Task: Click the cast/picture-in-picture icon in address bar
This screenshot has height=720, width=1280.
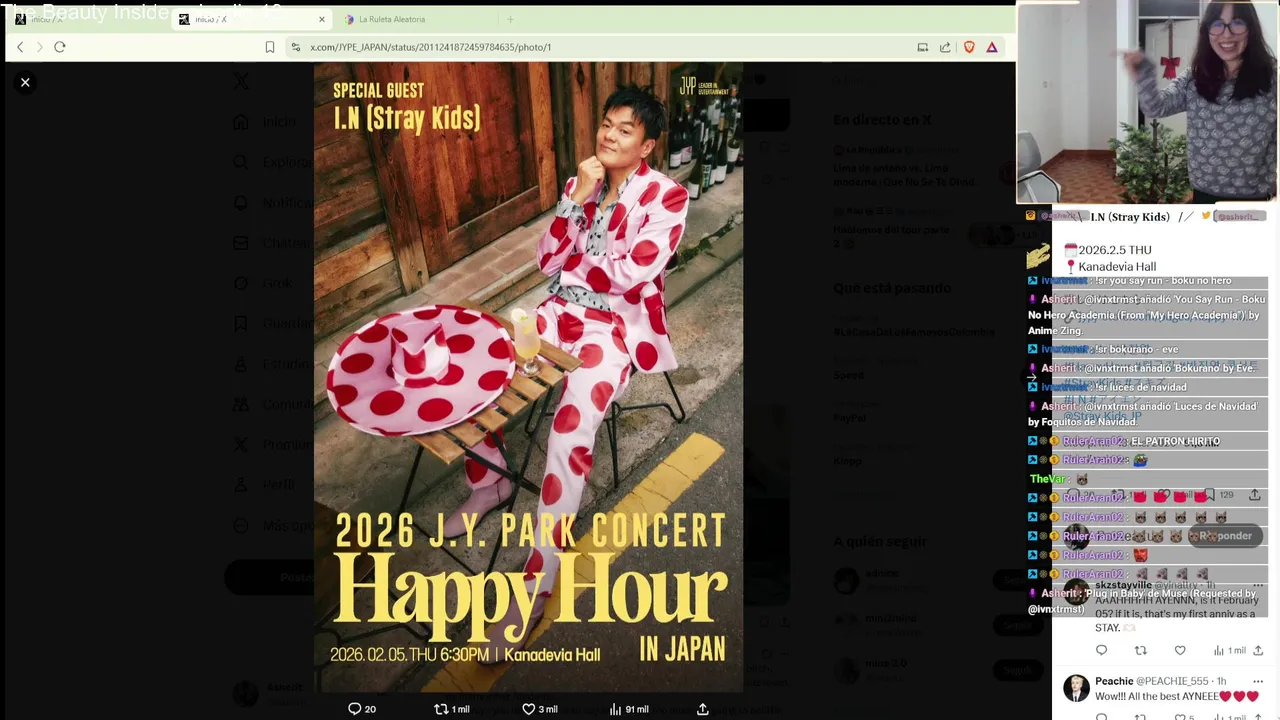Action: [922, 47]
